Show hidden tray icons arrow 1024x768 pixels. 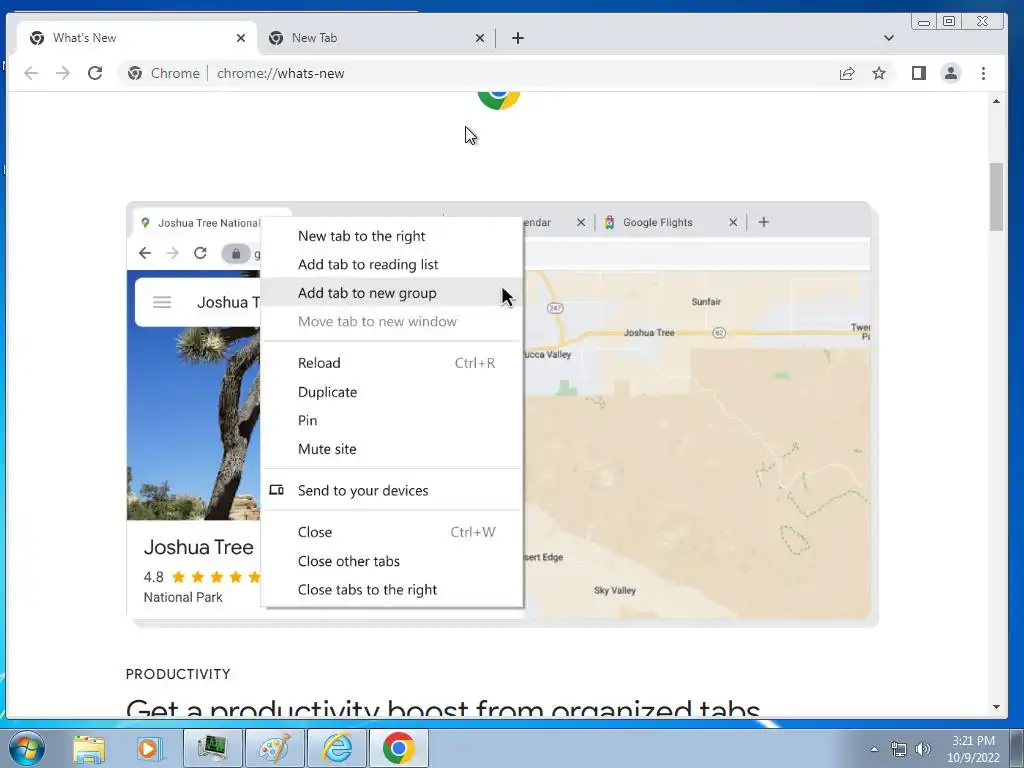[874, 749]
